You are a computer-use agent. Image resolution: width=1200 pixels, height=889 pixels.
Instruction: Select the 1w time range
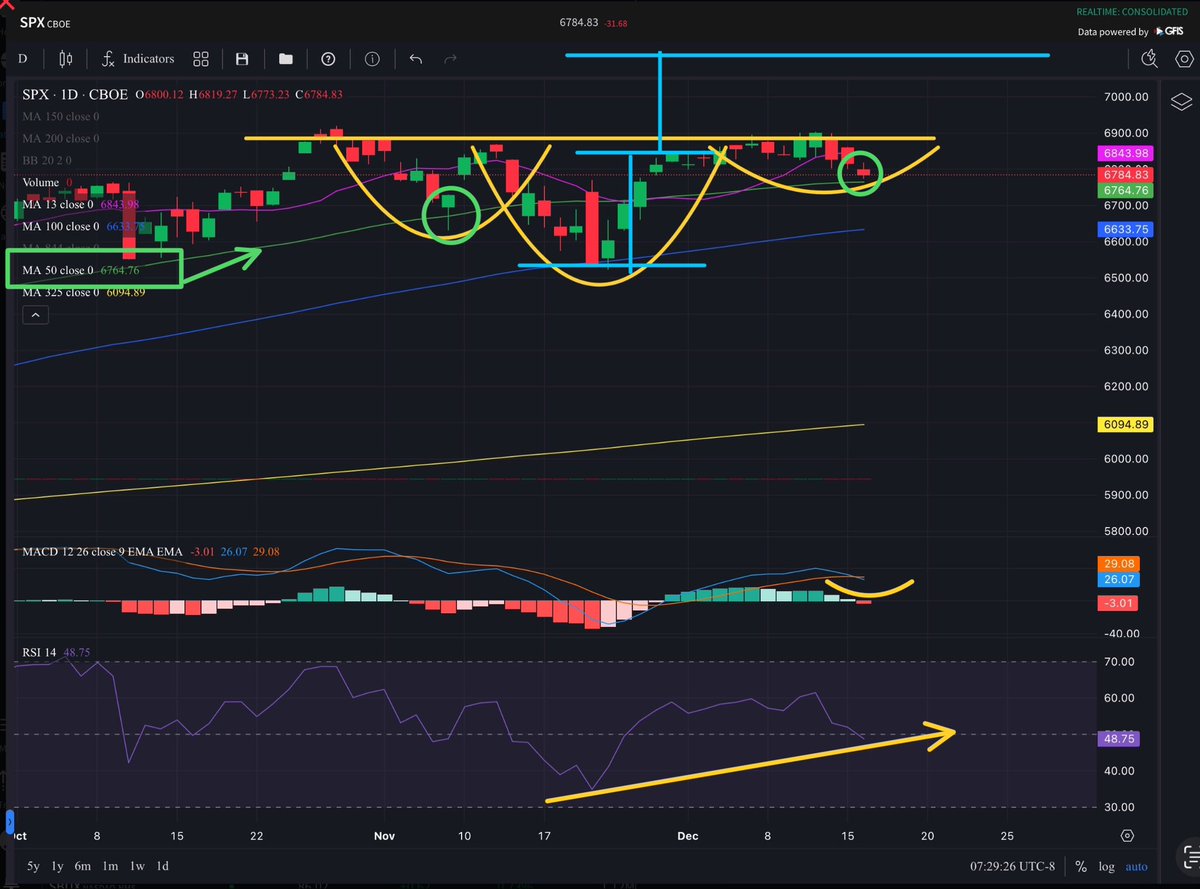tap(137, 866)
